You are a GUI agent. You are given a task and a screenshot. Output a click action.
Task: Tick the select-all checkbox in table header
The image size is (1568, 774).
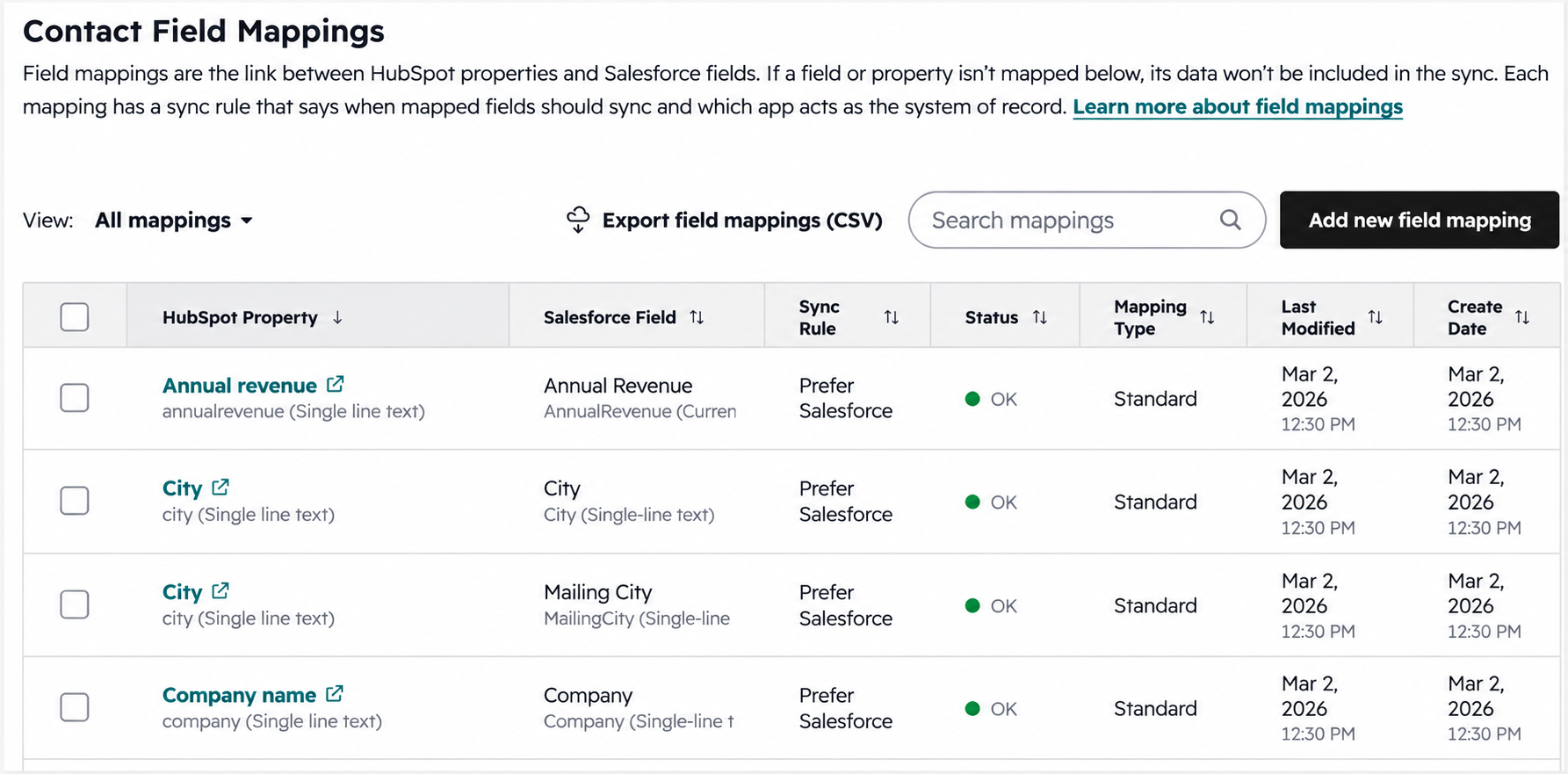75,317
